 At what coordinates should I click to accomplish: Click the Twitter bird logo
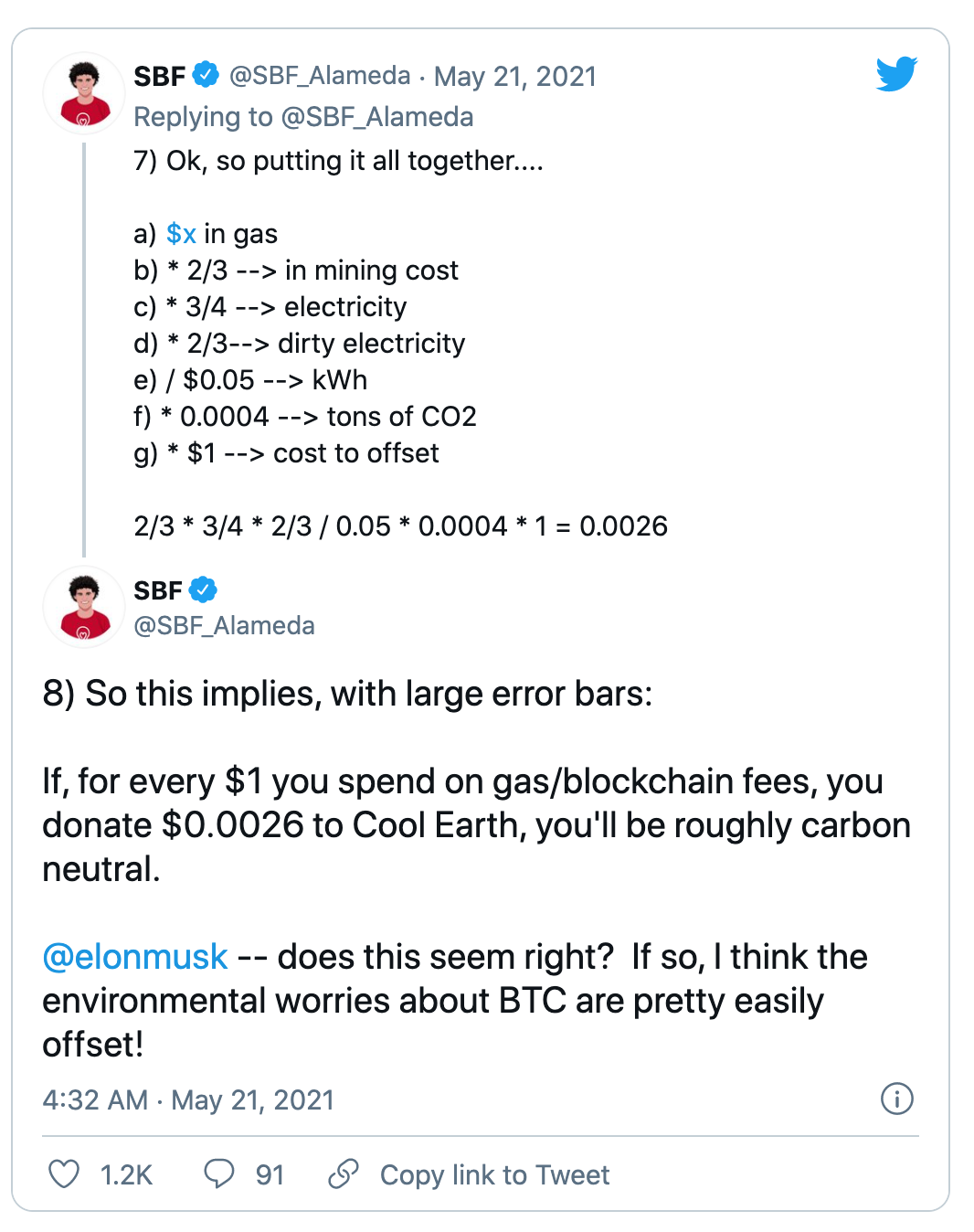(x=897, y=75)
